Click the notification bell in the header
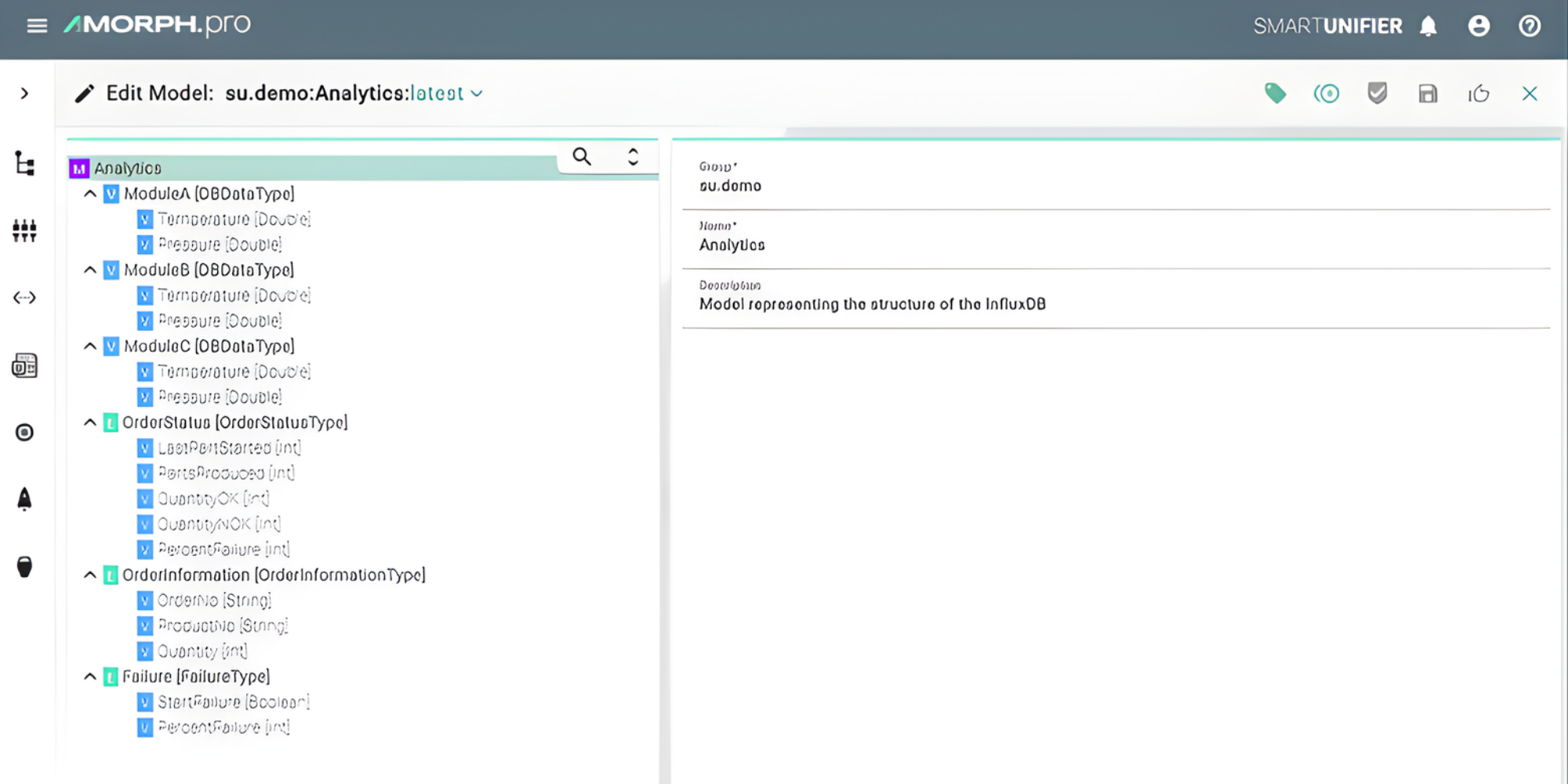The height and width of the screenshot is (784, 1568). pyautogui.click(x=1428, y=26)
